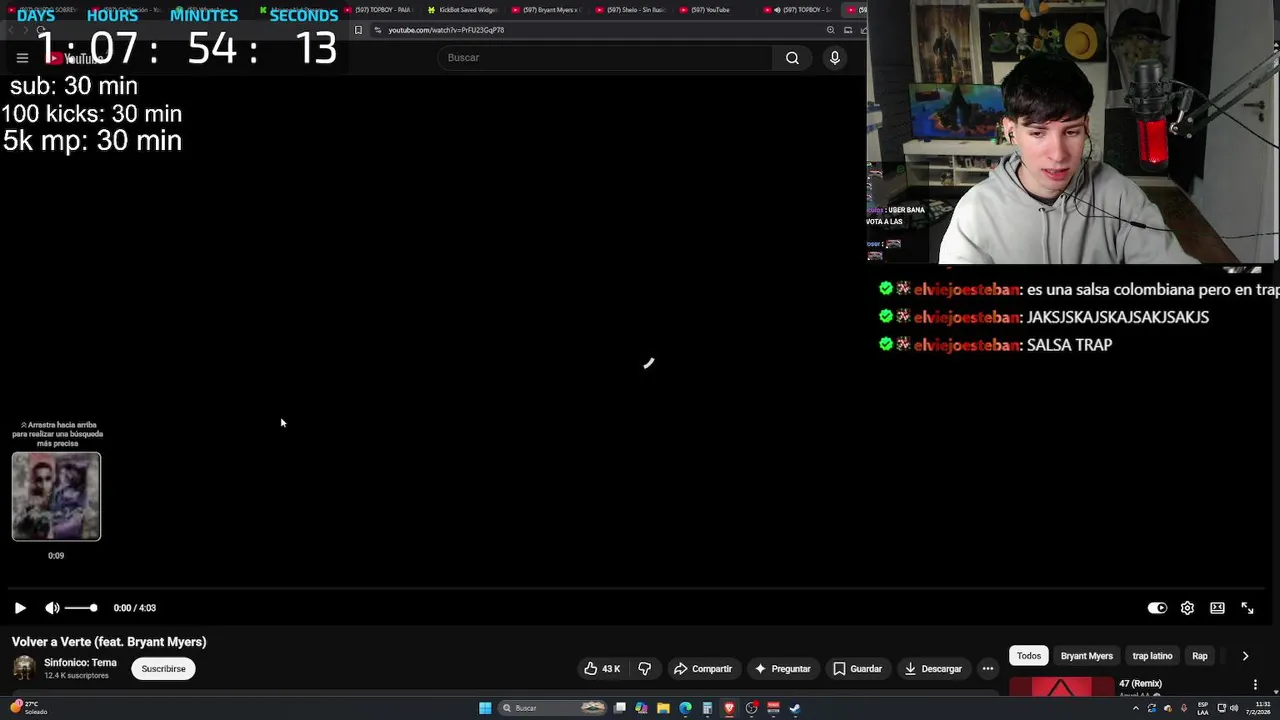Click the browser address bar URL
This screenshot has height=720, width=1280.
coord(446,30)
